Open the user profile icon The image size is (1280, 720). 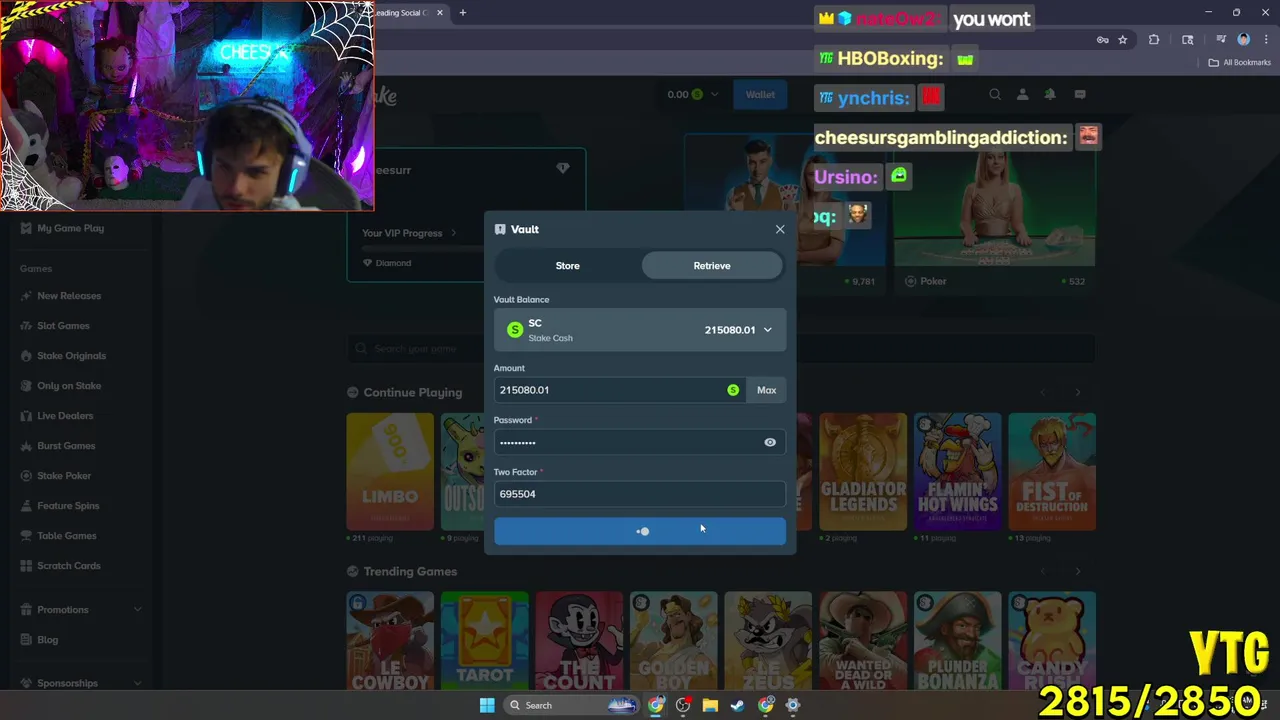(x=1022, y=95)
